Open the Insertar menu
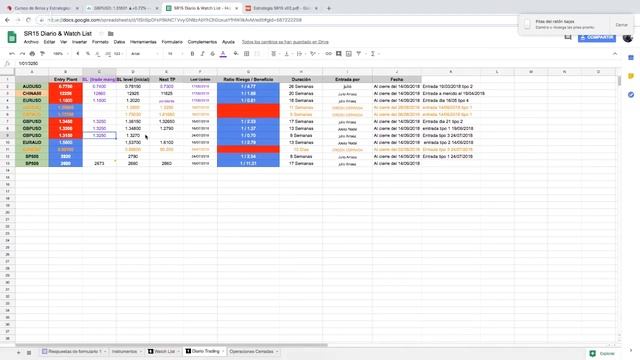This screenshot has height=360, width=640. point(79,42)
